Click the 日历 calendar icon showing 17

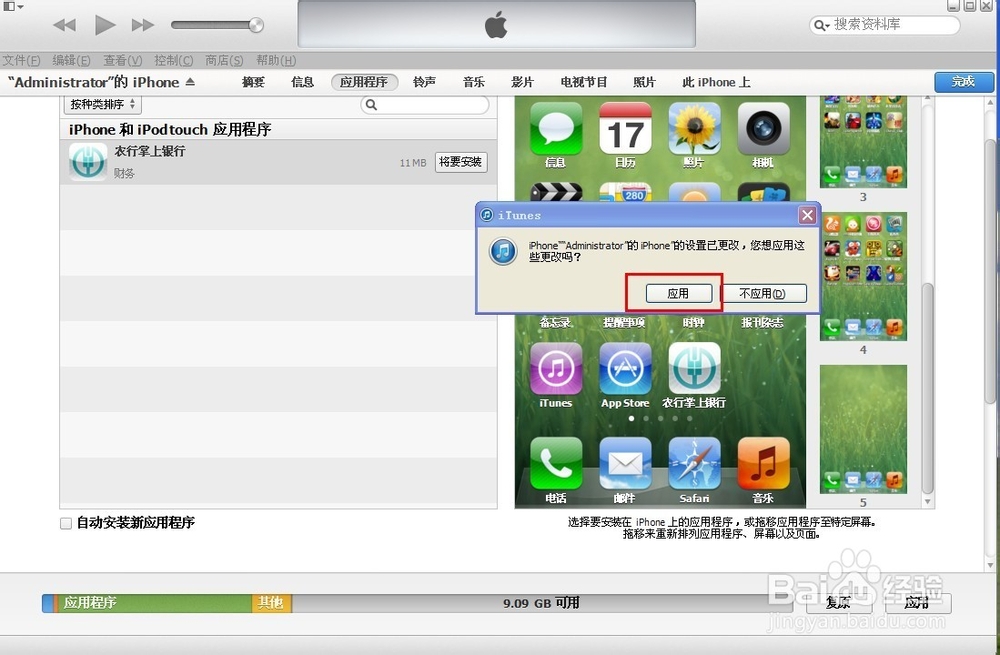point(625,129)
